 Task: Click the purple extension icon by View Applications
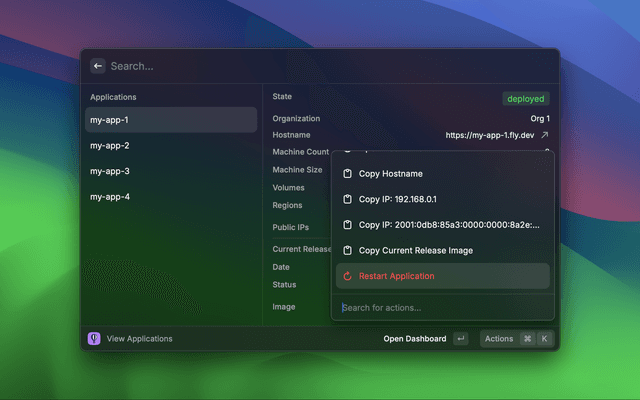point(94,339)
